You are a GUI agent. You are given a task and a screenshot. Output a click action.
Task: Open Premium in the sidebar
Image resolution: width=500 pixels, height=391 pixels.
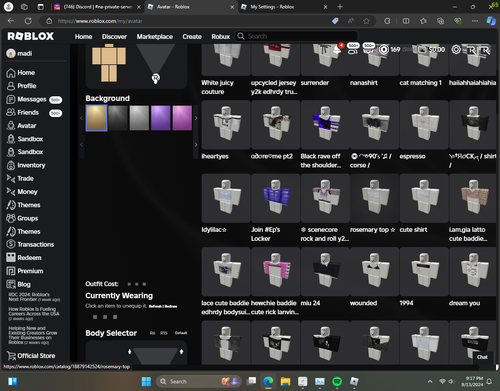click(x=25, y=271)
